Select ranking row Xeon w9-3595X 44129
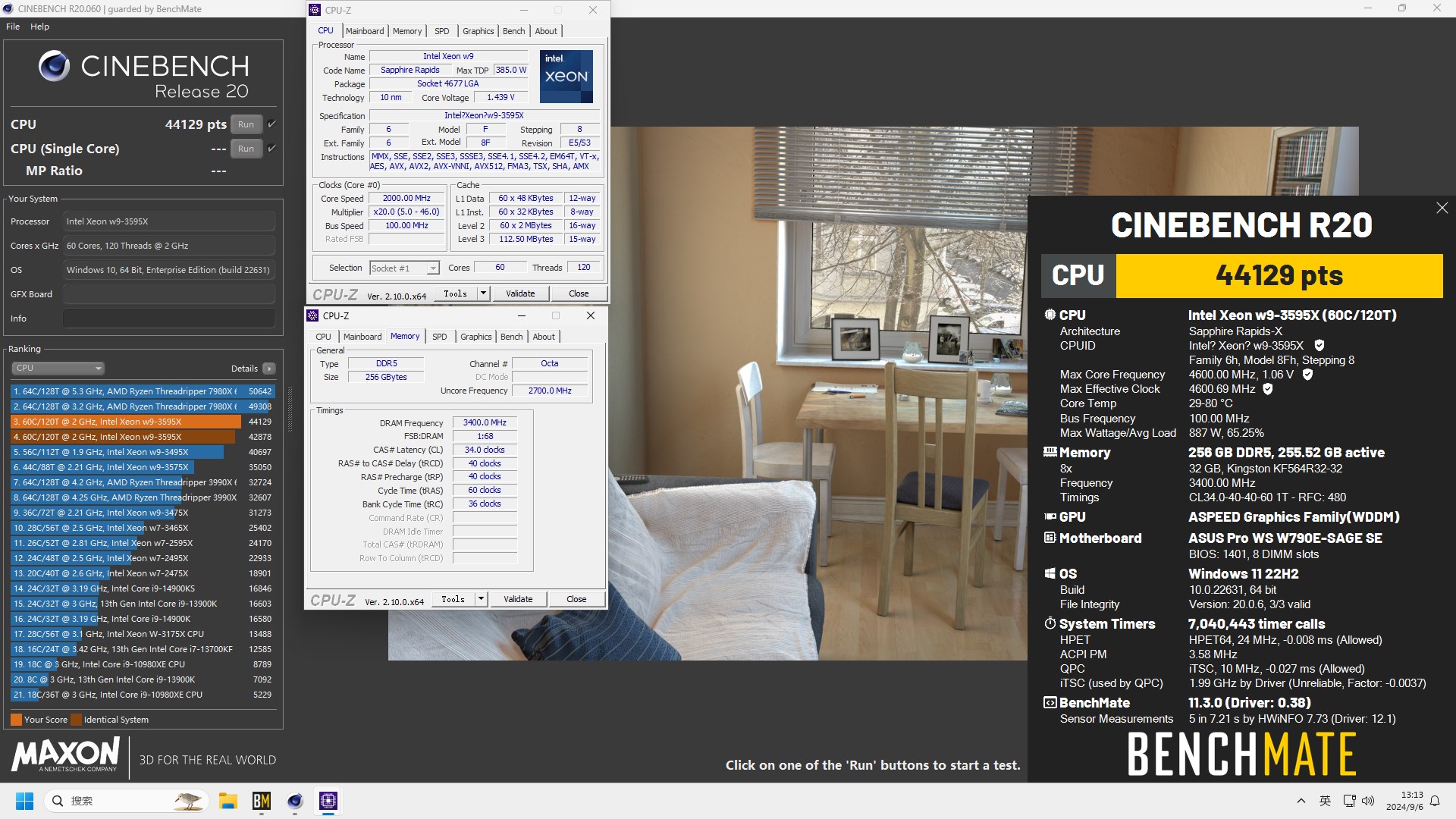The image size is (1456, 819). 143,422
